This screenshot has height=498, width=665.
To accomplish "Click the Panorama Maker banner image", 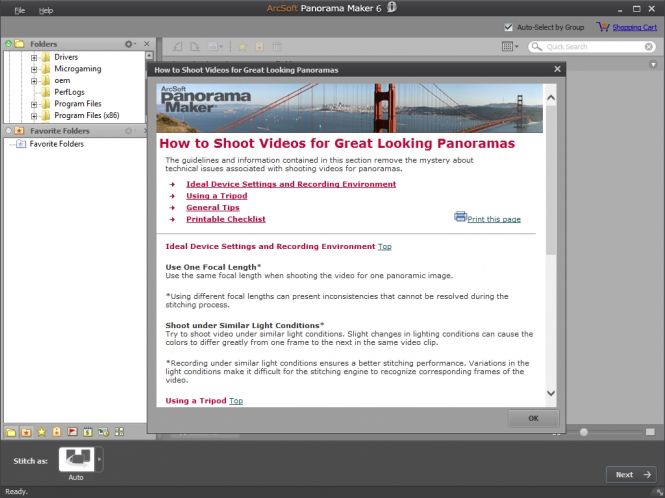I will 349,108.
